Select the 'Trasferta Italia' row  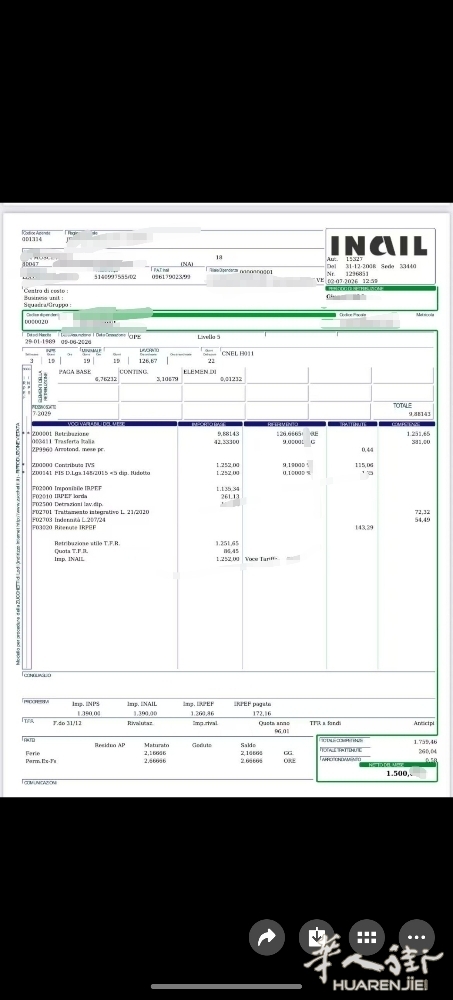(233, 441)
